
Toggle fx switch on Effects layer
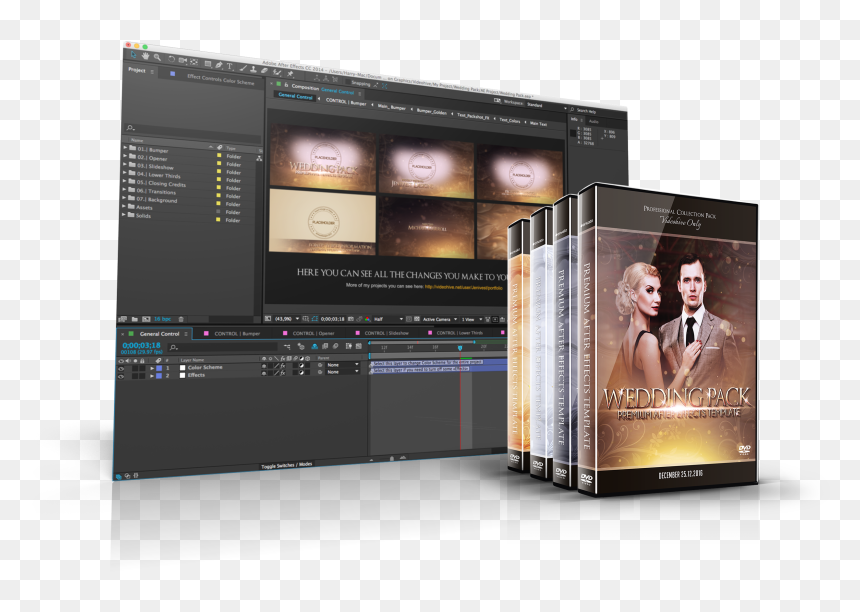282,372
